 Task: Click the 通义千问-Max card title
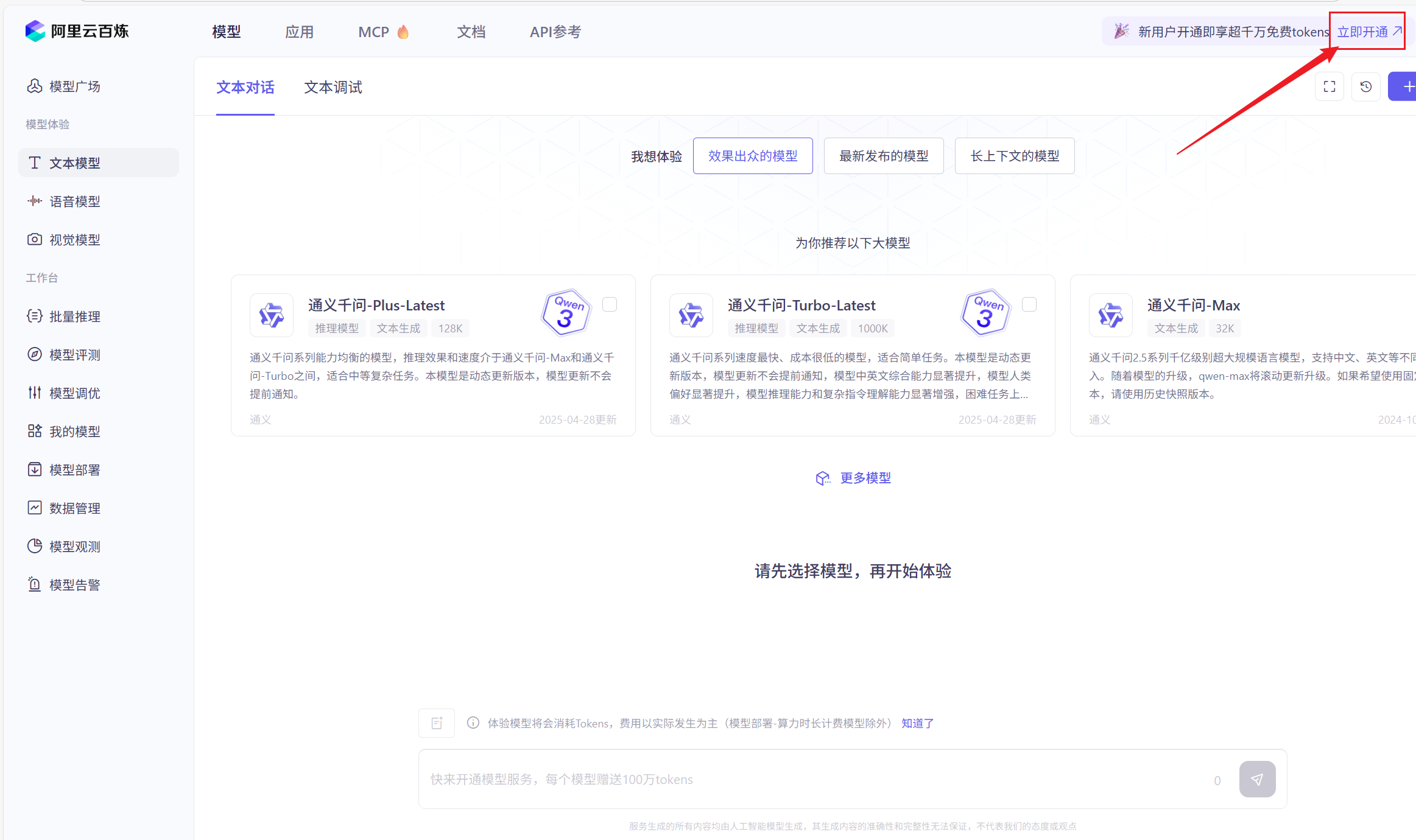(1194, 305)
